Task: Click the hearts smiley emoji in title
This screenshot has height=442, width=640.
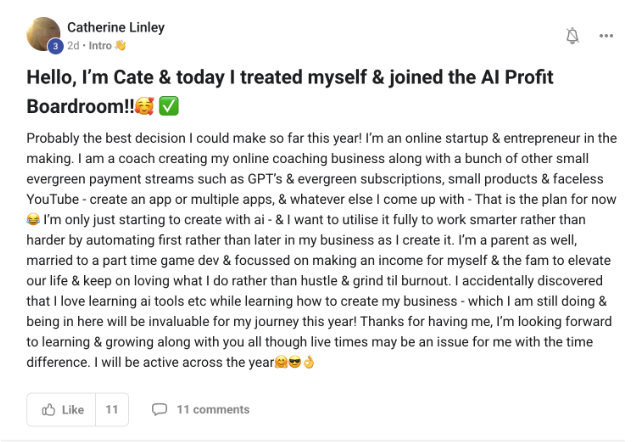Action: click(x=144, y=106)
